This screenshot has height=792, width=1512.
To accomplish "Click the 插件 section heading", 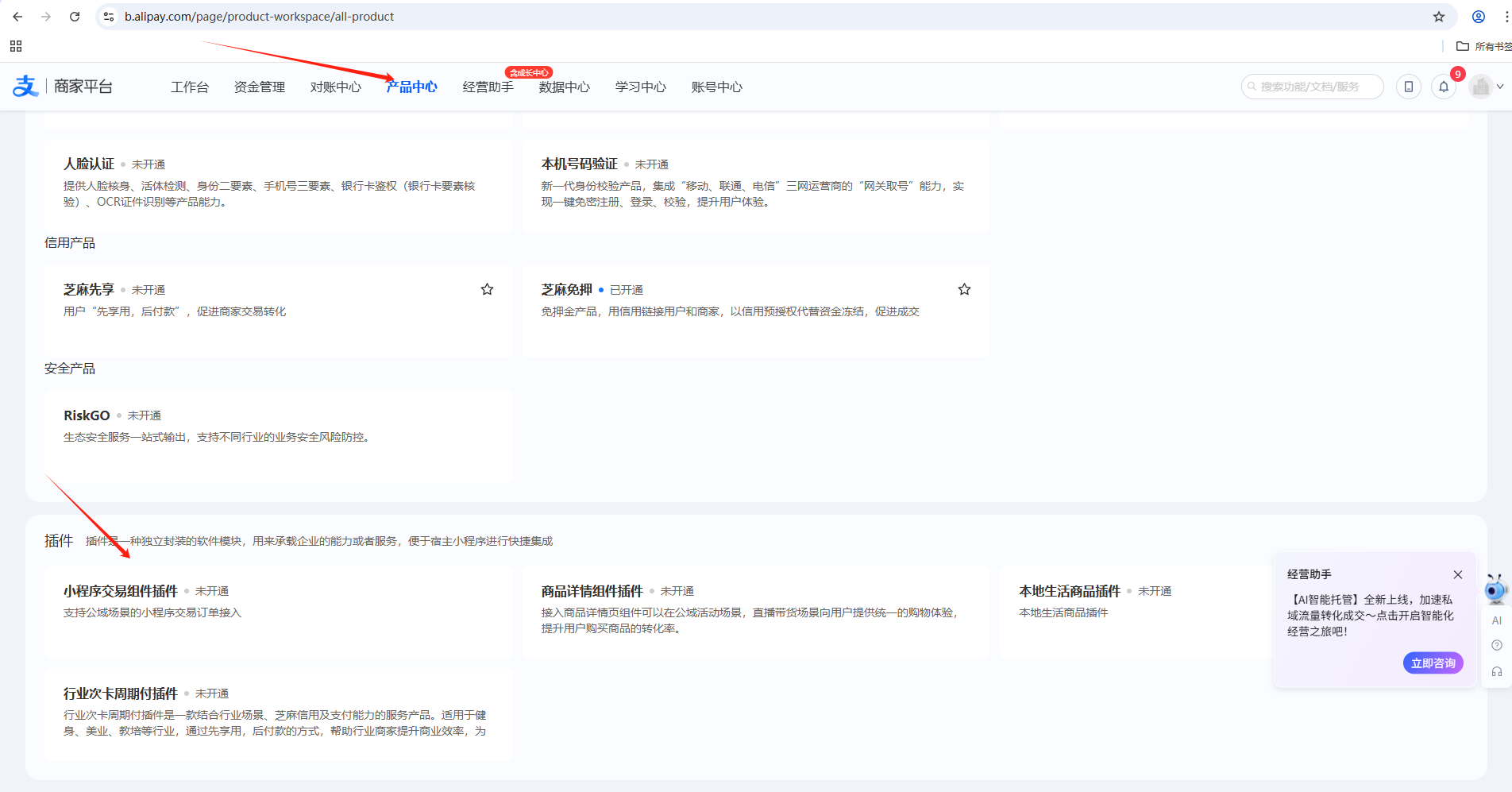I will pos(59,541).
